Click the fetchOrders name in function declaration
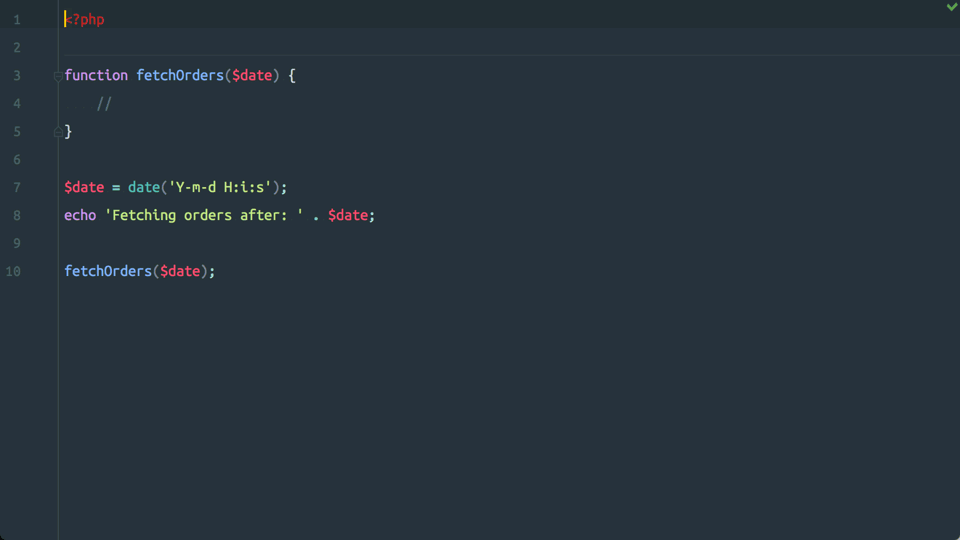Screen dimensions: 960x540 (180, 75)
